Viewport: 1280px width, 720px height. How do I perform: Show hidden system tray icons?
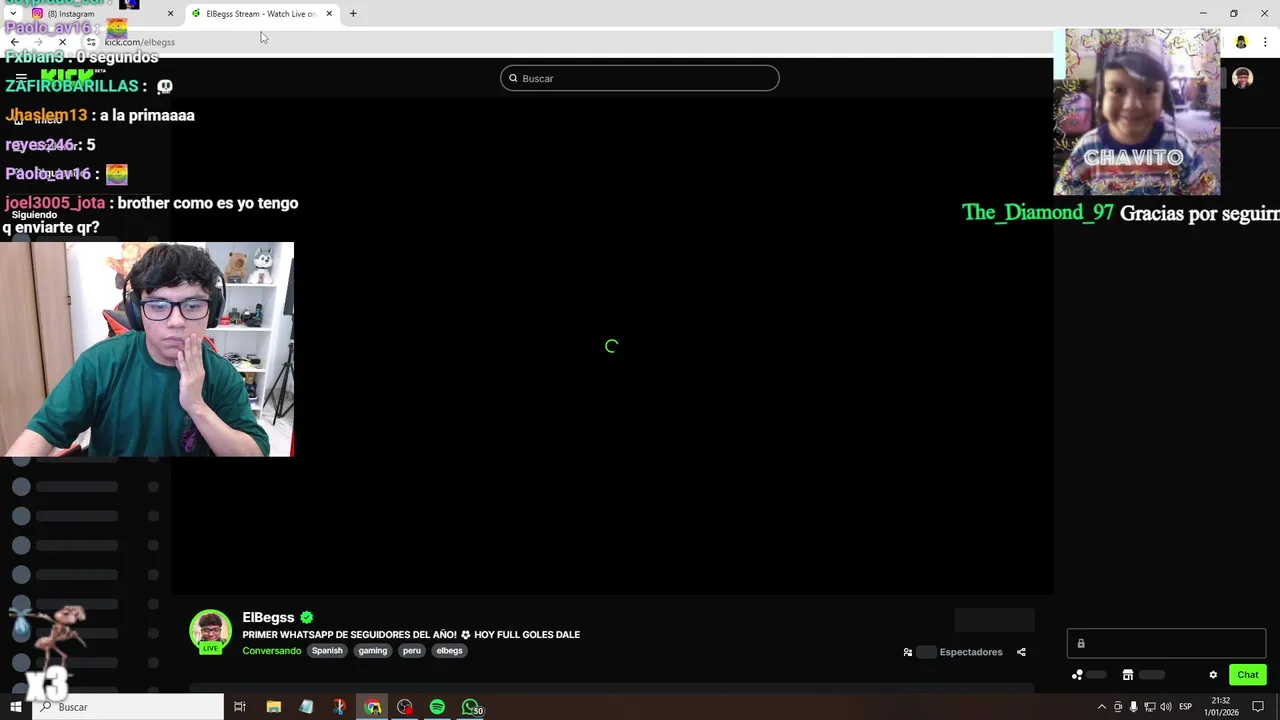1102,707
